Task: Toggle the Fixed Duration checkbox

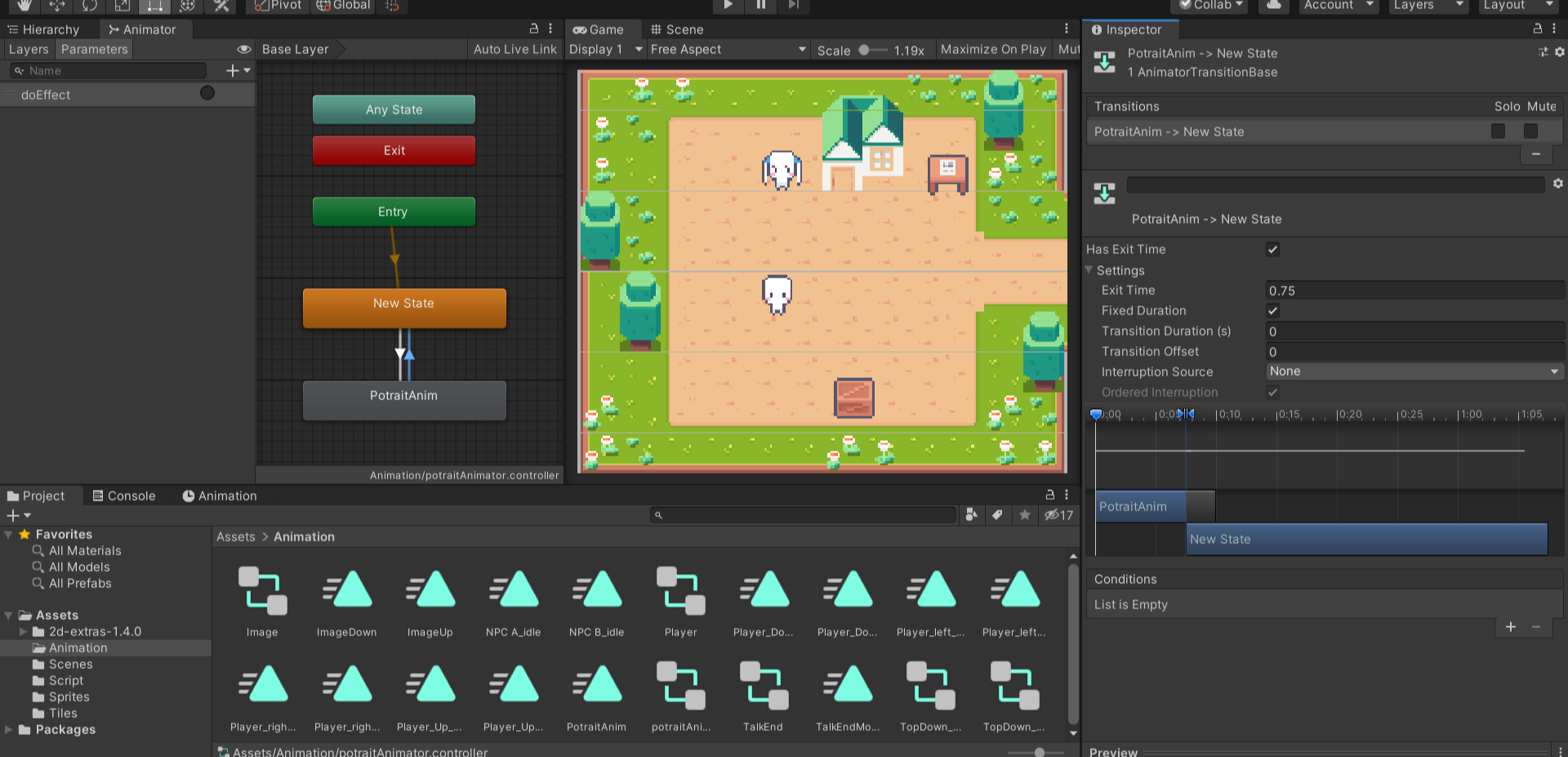Action: pos(1272,310)
